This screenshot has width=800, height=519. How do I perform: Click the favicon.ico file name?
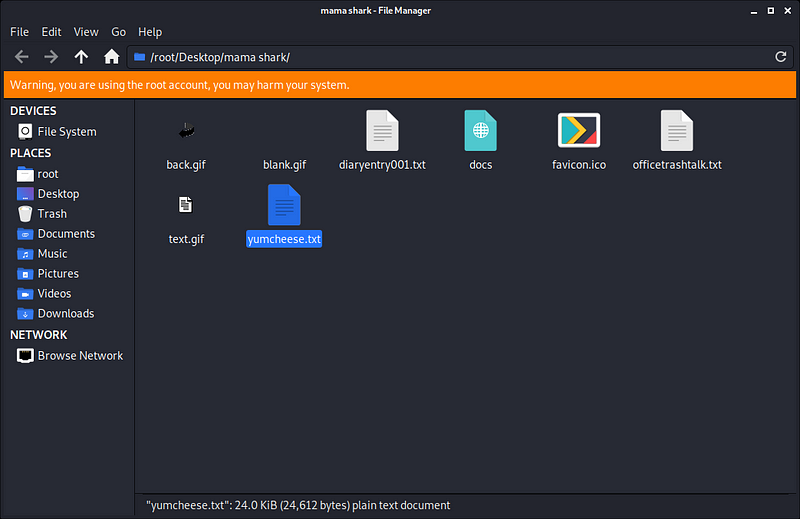coord(579,165)
